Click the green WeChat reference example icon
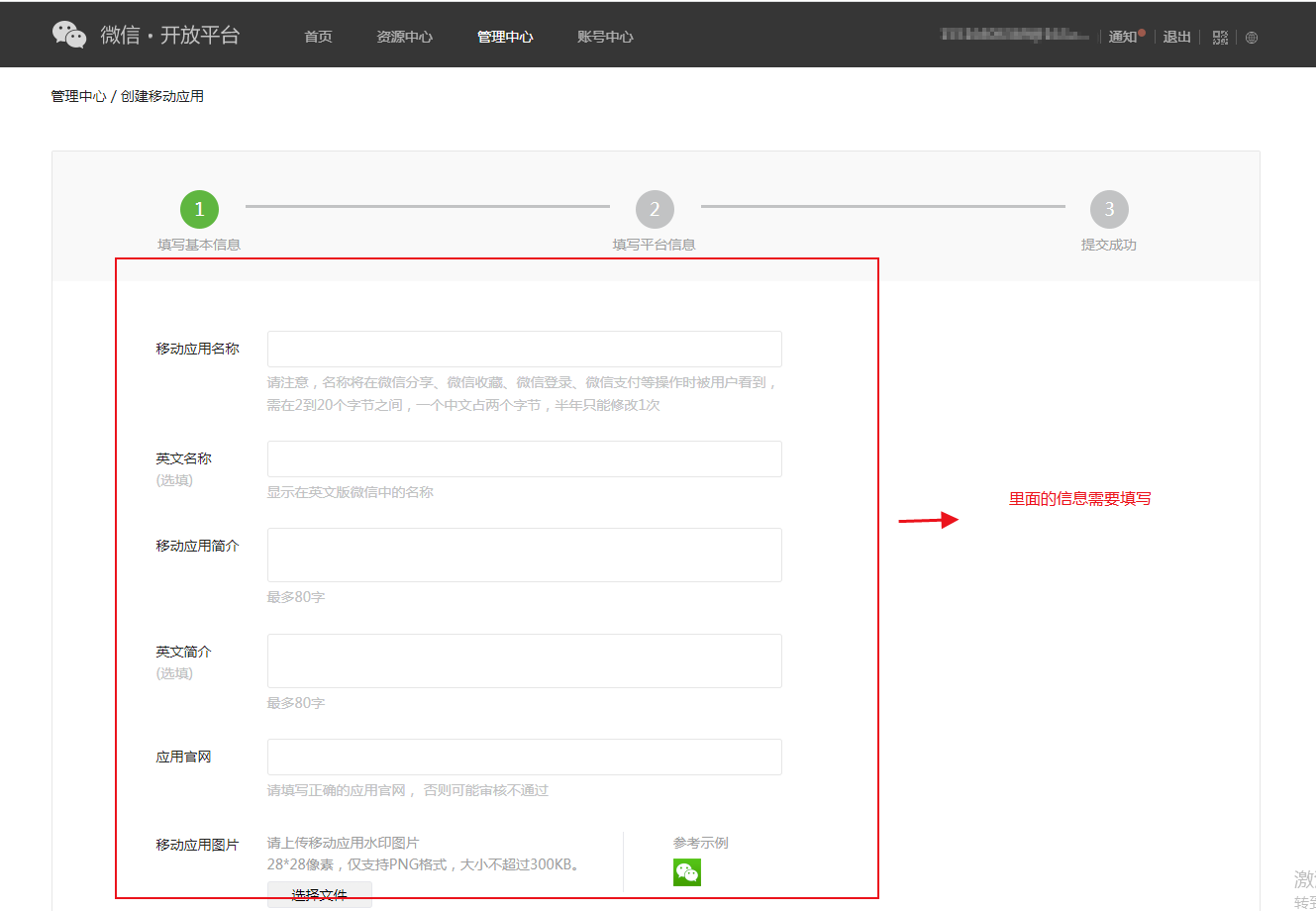The image size is (1316, 911). click(687, 872)
